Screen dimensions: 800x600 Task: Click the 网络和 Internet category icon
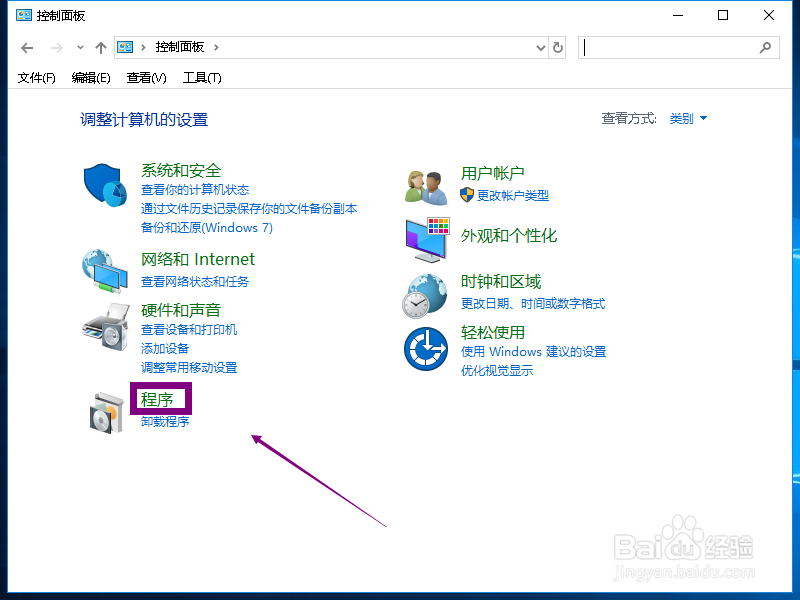pyautogui.click(x=105, y=271)
